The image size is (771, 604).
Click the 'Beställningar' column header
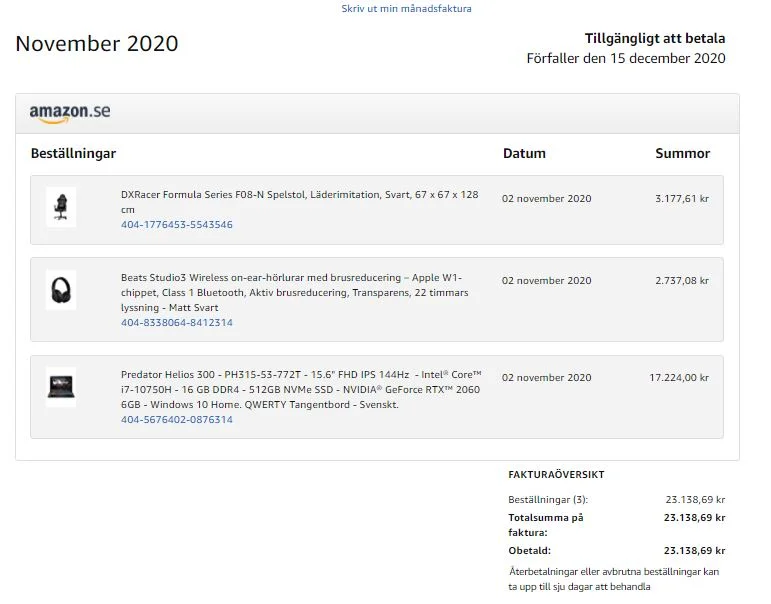click(x=73, y=153)
